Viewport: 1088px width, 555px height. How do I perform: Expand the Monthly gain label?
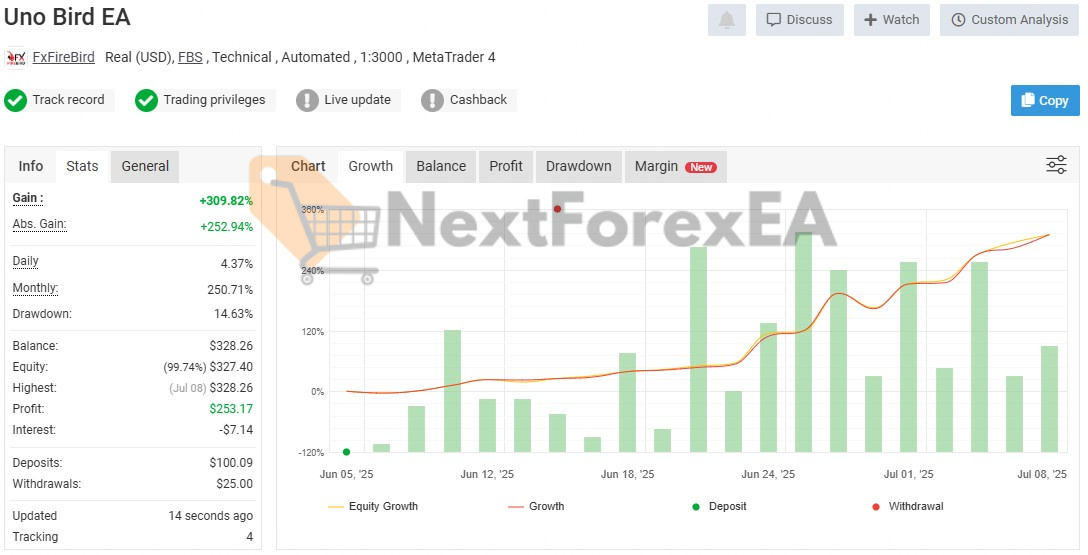click(35, 289)
